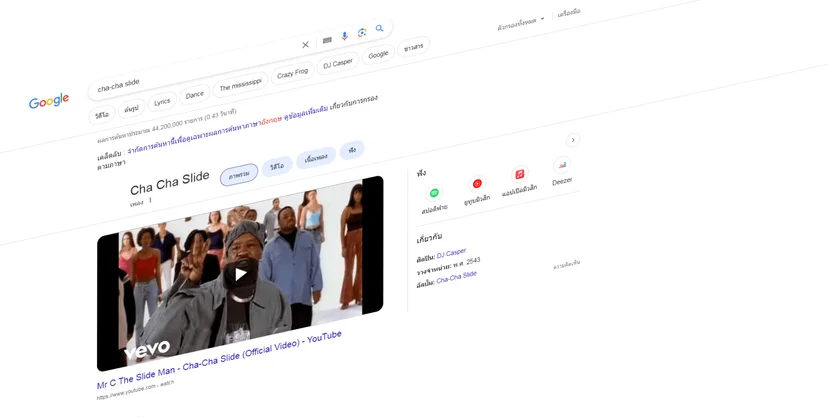Click the ความคิดเห็น feedback link

(x=567, y=264)
